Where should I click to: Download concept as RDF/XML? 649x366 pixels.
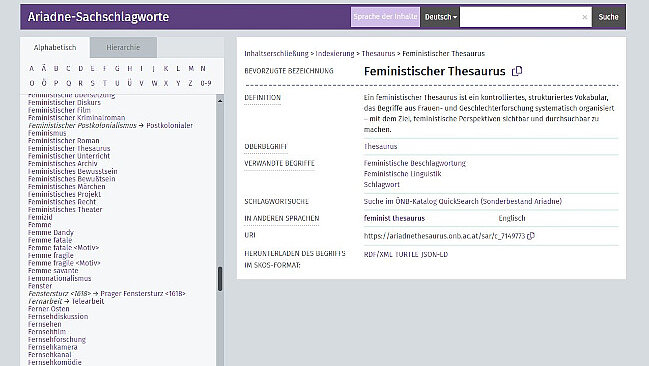coord(378,254)
